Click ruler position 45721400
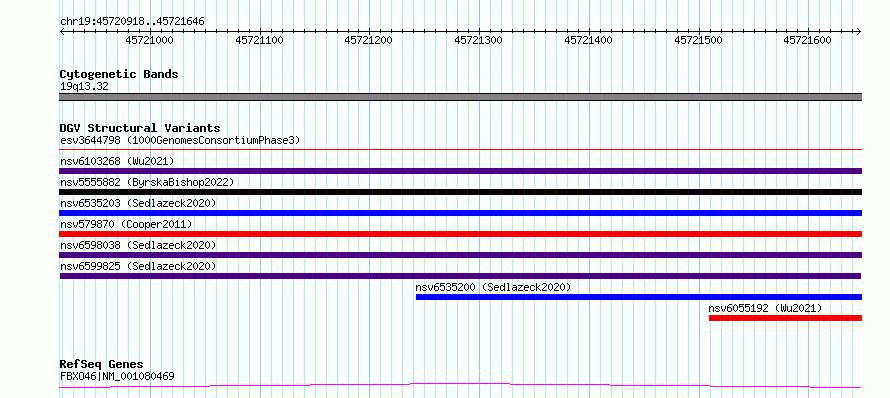 pos(589,40)
